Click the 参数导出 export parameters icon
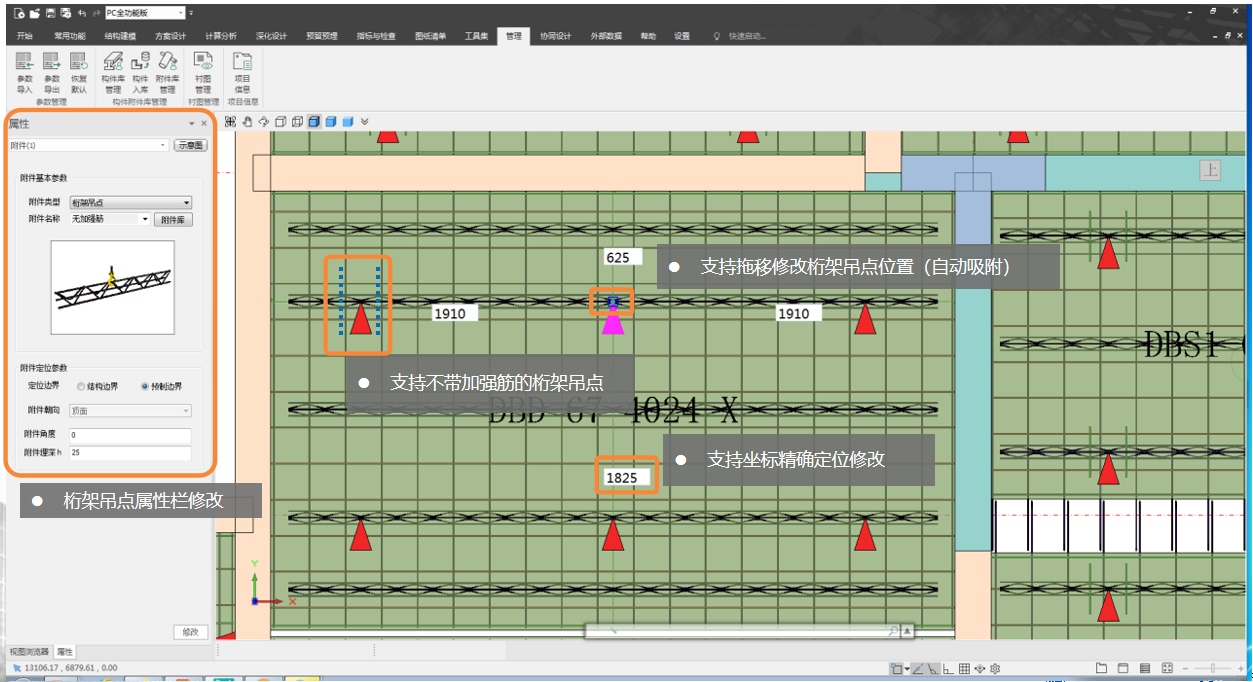This screenshot has height=682, width=1253. click(51, 72)
